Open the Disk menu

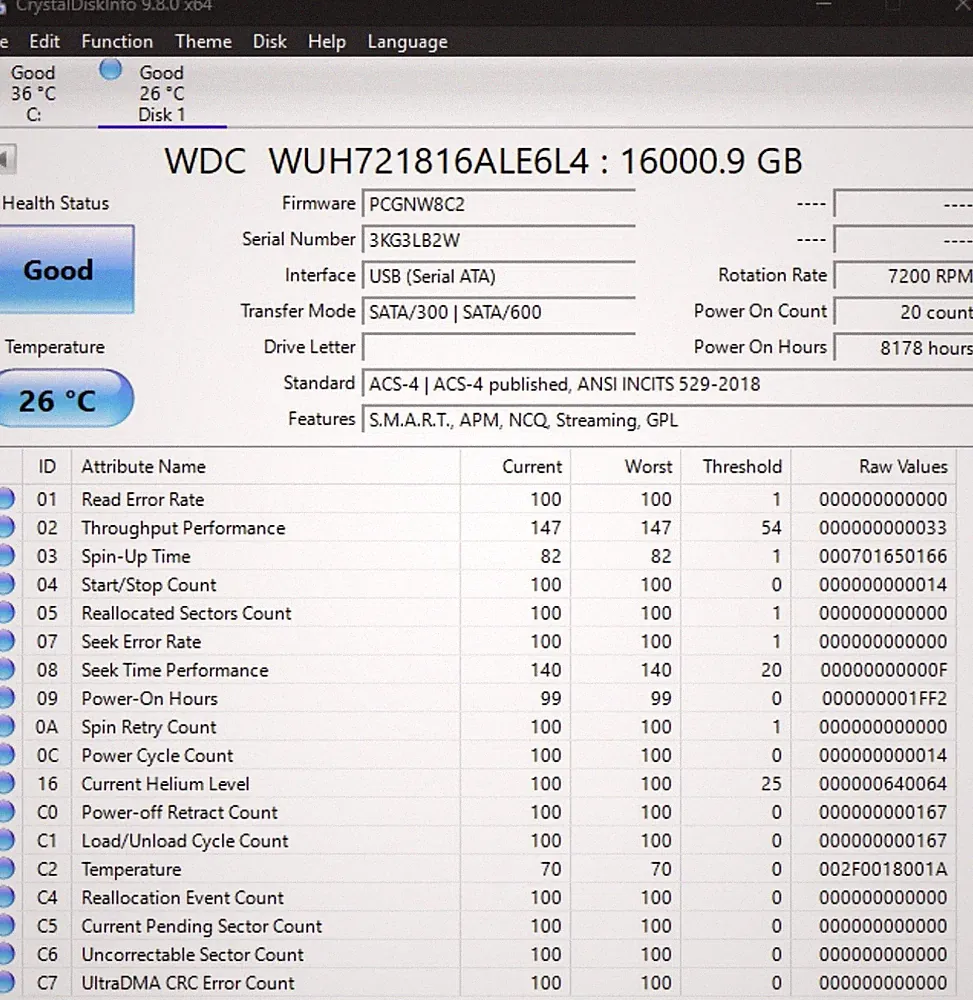click(270, 41)
